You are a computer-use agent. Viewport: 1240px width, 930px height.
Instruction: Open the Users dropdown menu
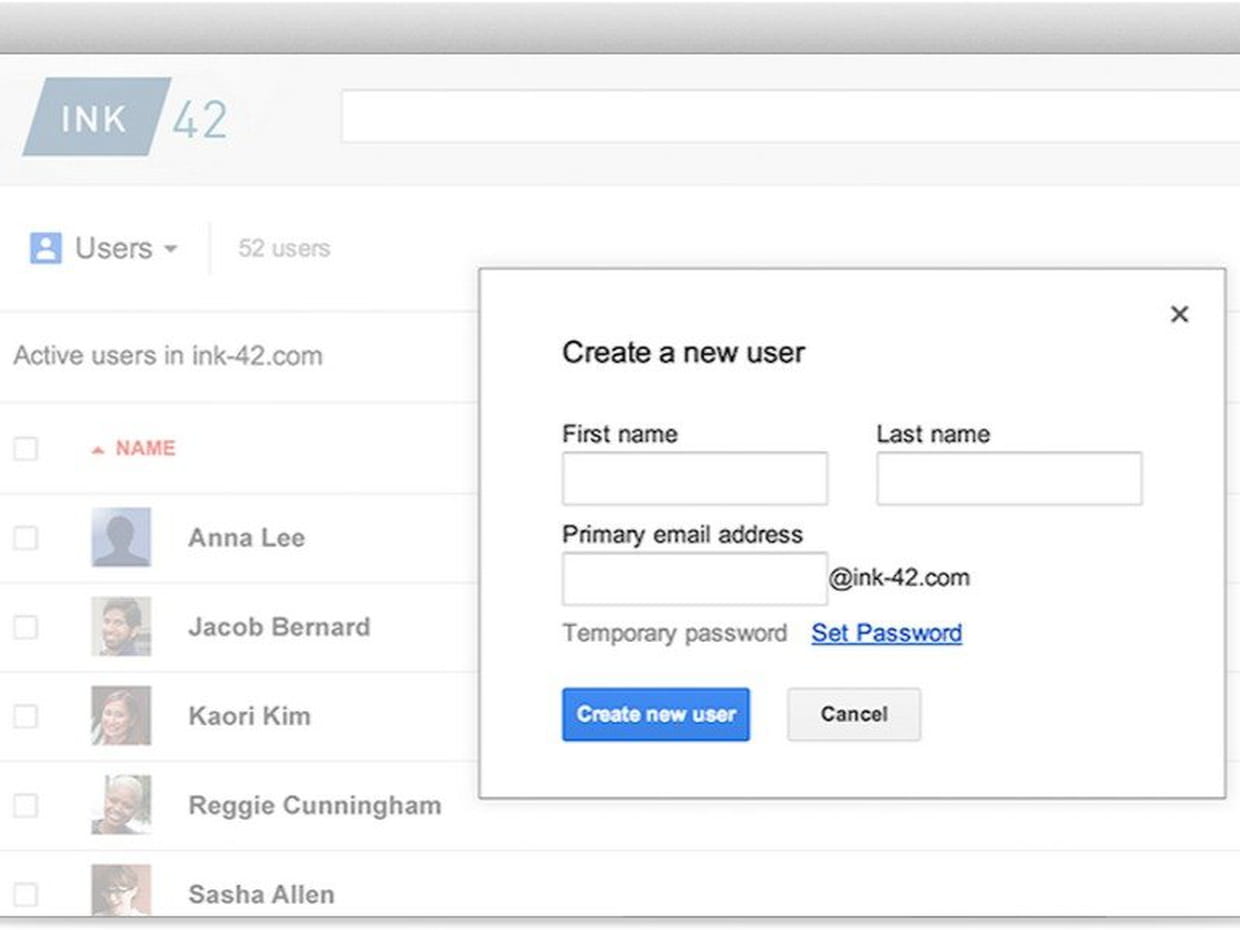point(126,248)
